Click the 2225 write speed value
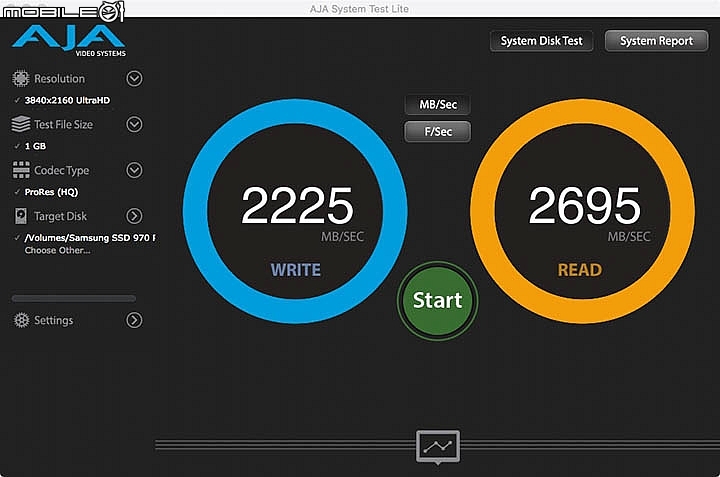 click(x=297, y=205)
